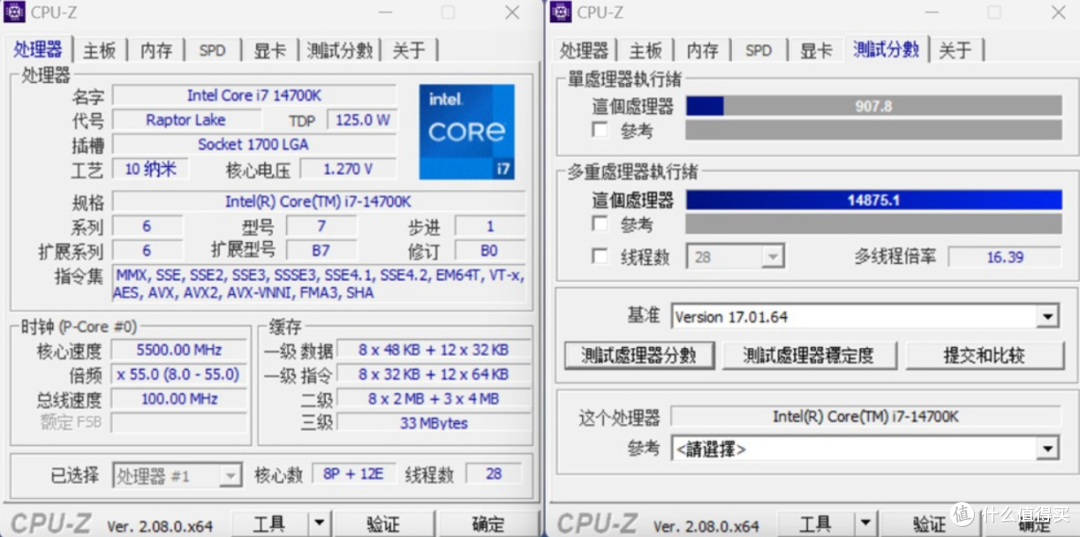Click 验证 button in left window

pyautogui.click(x=382, y=525)
